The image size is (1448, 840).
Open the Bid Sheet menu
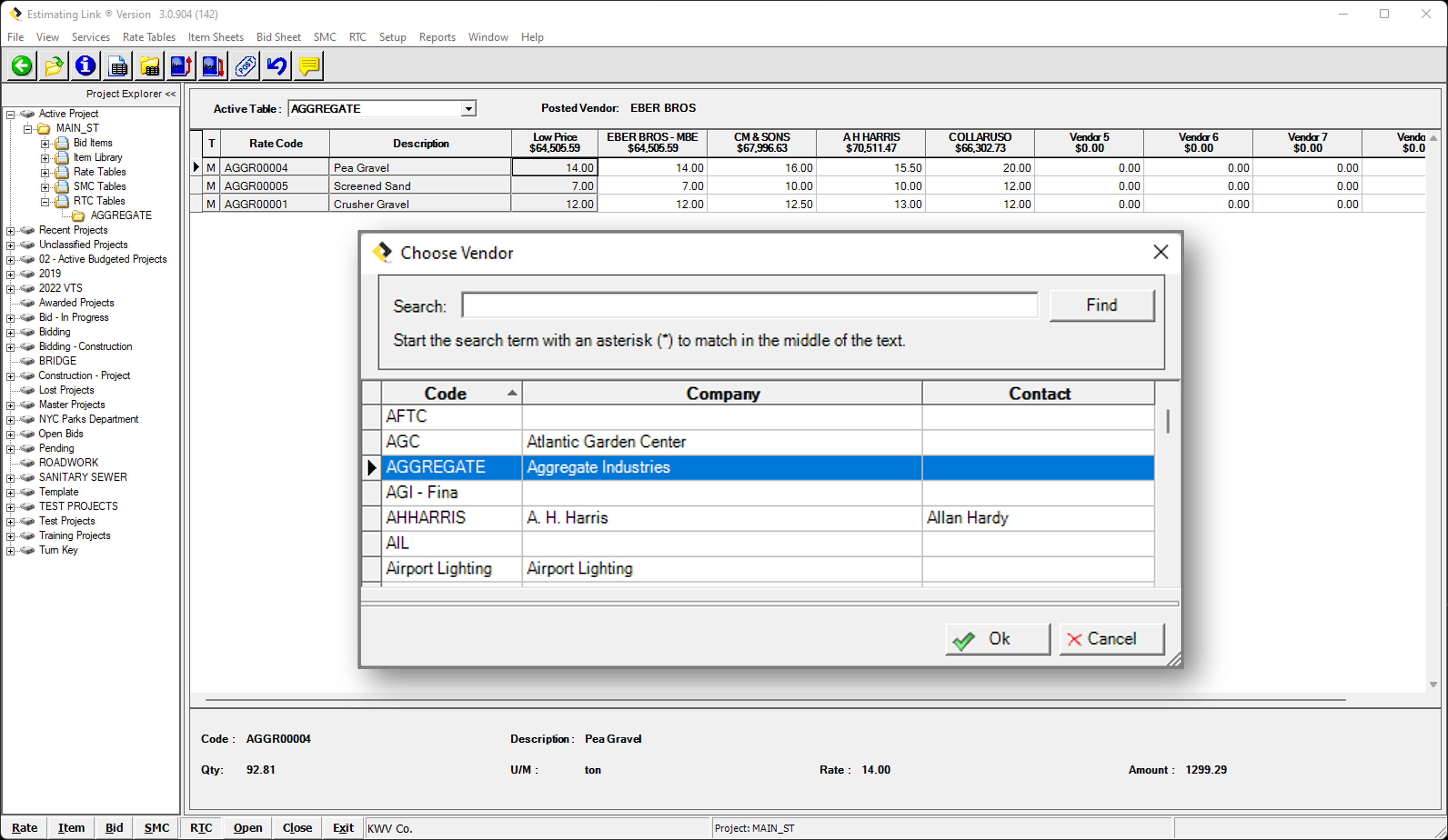[278, 37]
